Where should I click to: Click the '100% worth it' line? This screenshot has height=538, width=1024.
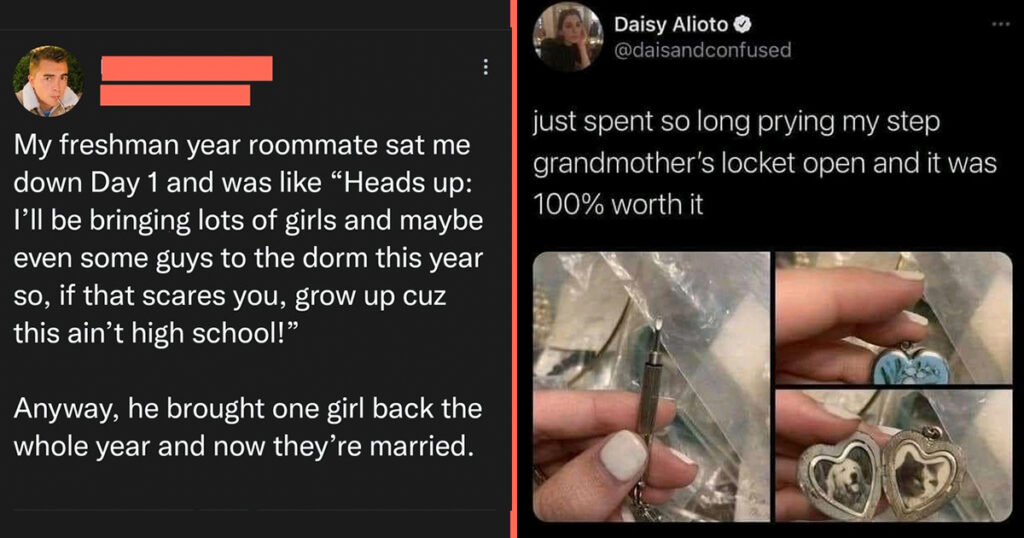click(x=618, y=205)
